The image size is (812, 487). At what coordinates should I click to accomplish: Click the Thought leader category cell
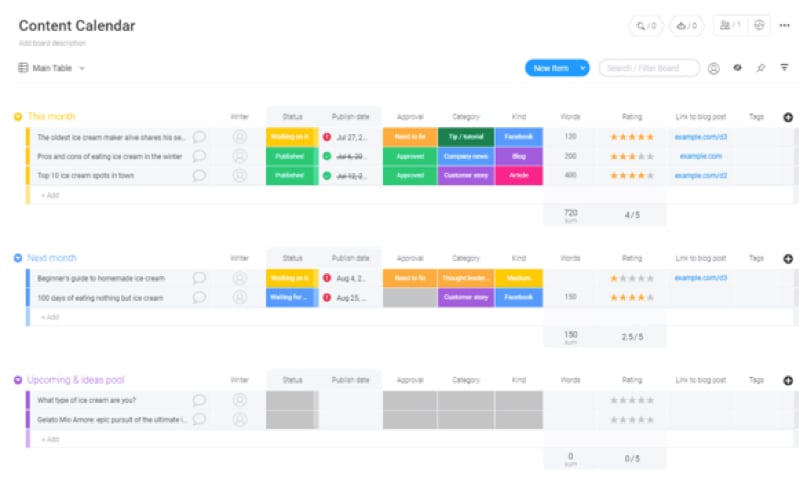point(466,278)
